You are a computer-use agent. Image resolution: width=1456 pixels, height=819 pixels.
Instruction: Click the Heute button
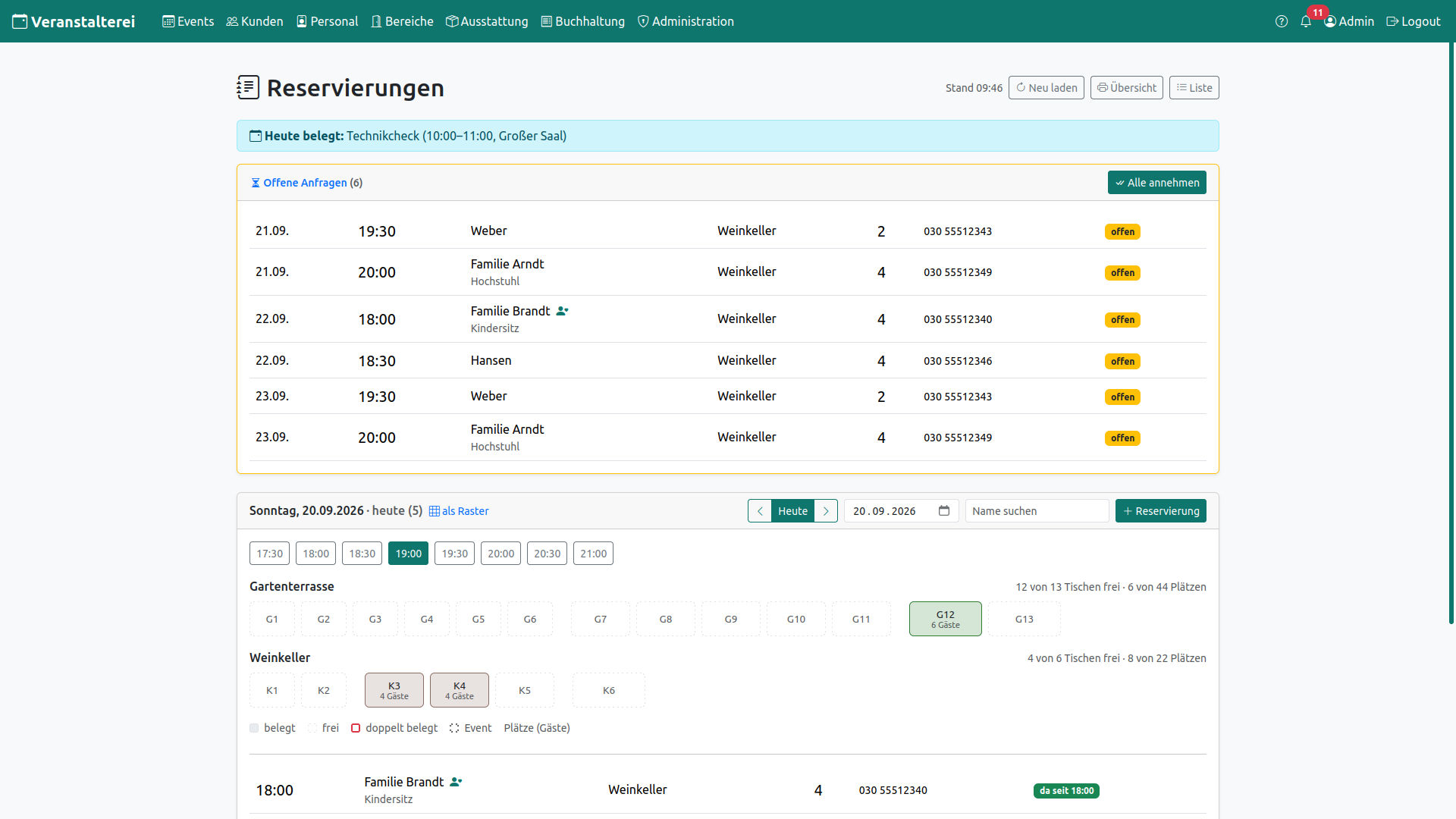click(792, 511)
